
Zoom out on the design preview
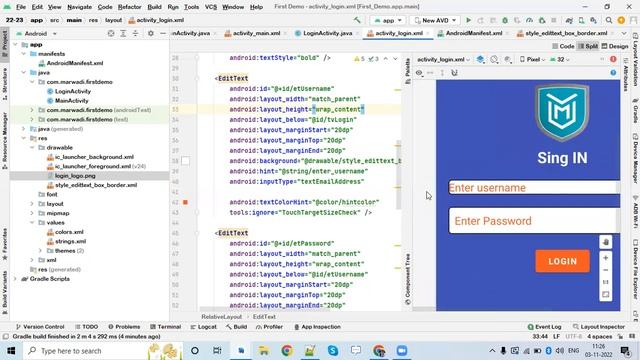pos(606,270)
